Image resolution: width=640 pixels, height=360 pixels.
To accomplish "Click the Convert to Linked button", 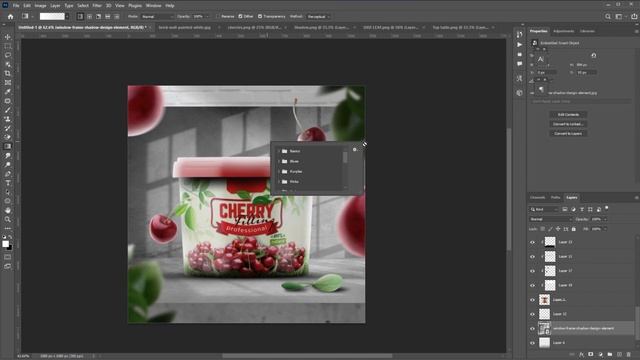I will 568,124.
